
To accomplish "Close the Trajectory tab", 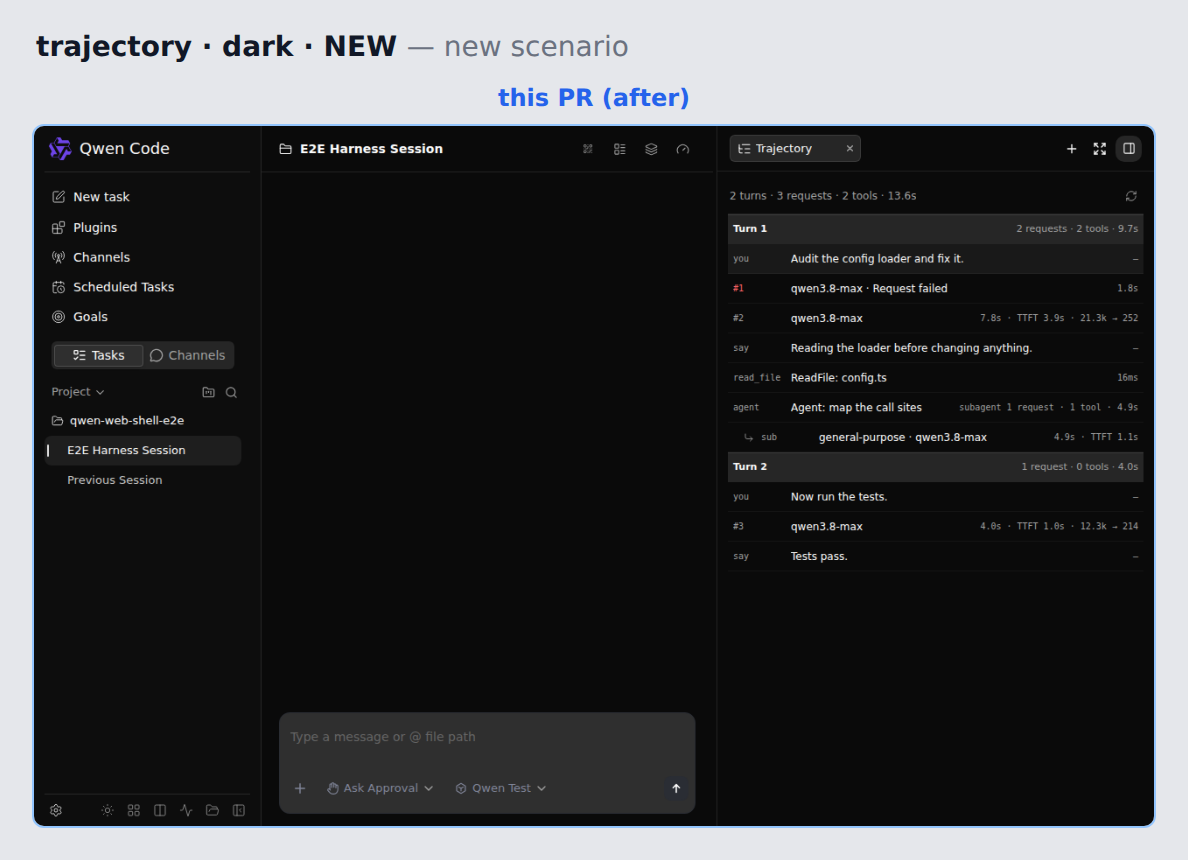I will coord(850,149).
